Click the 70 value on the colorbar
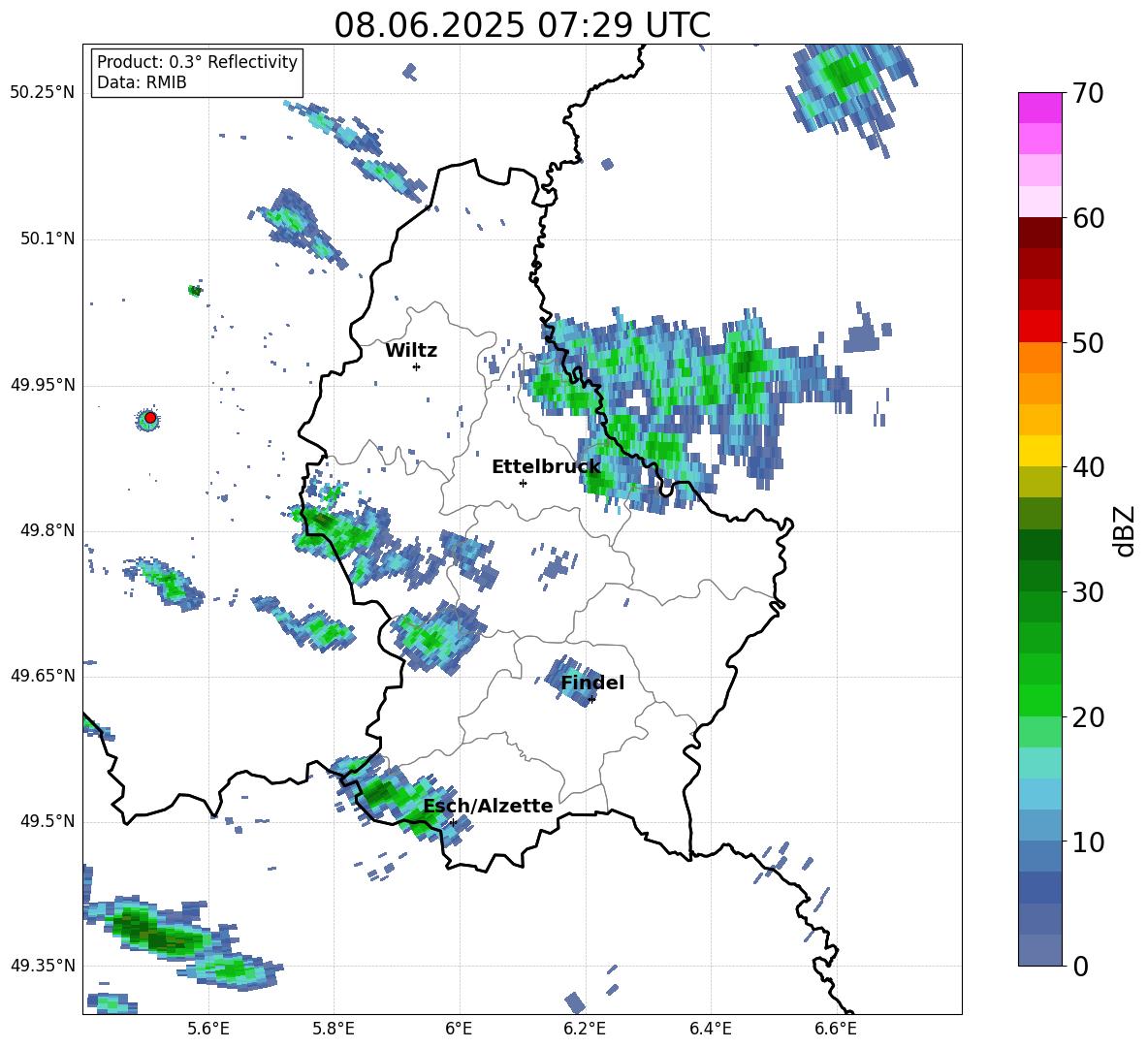The image size is (1148, 1048). [1088, 94]
